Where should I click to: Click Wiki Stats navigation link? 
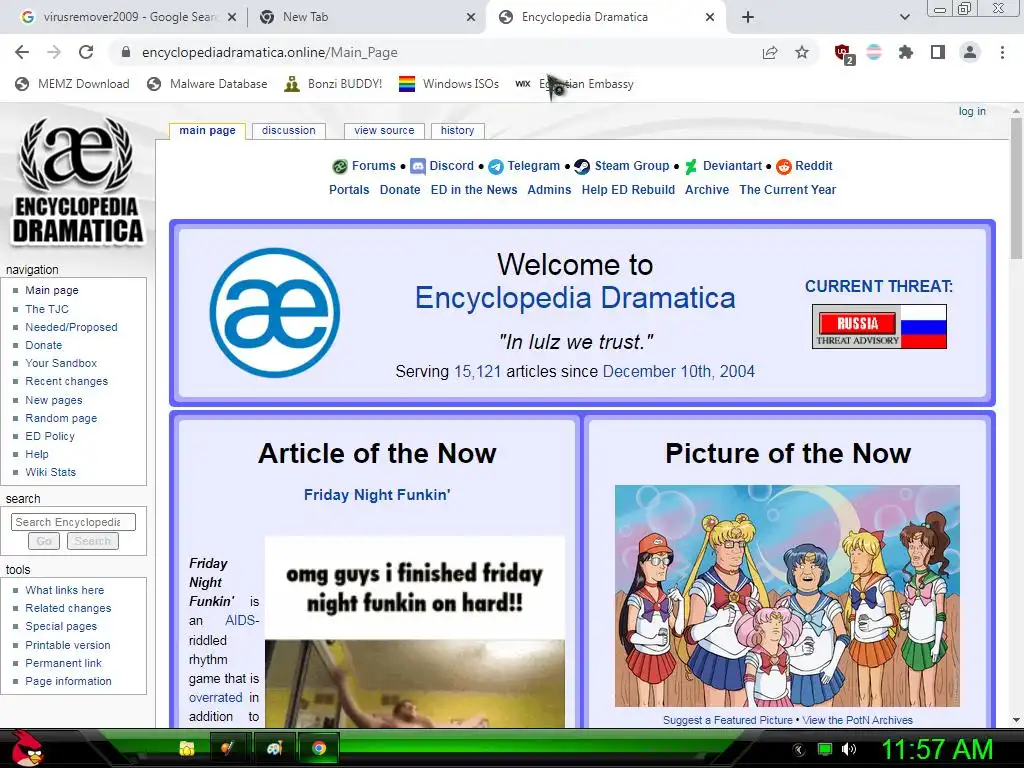(x=50, y=472)
